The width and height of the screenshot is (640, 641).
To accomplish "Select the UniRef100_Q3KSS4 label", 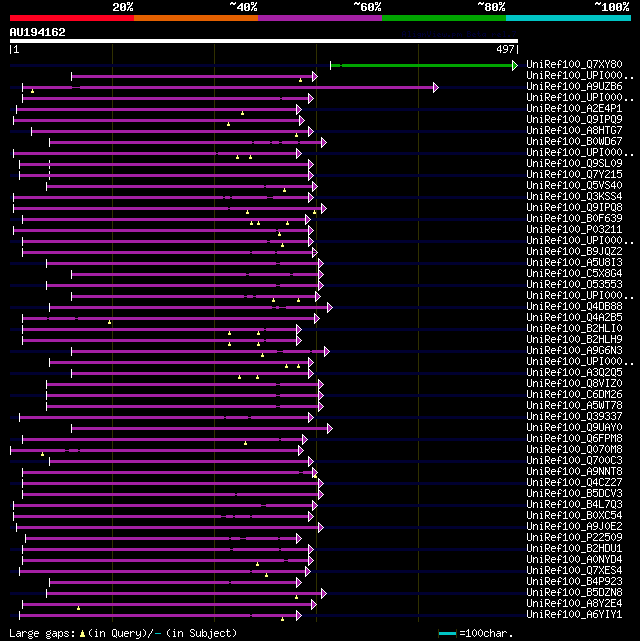I will point(574,197).
